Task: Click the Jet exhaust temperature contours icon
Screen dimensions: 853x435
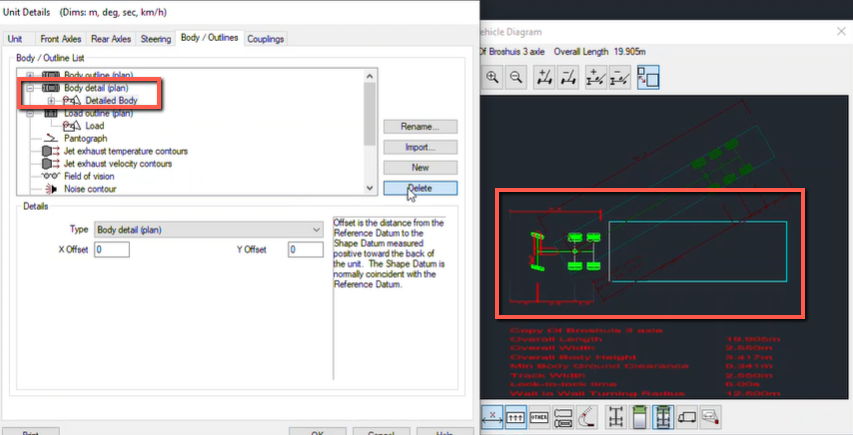Action: [x=51, y=151]
